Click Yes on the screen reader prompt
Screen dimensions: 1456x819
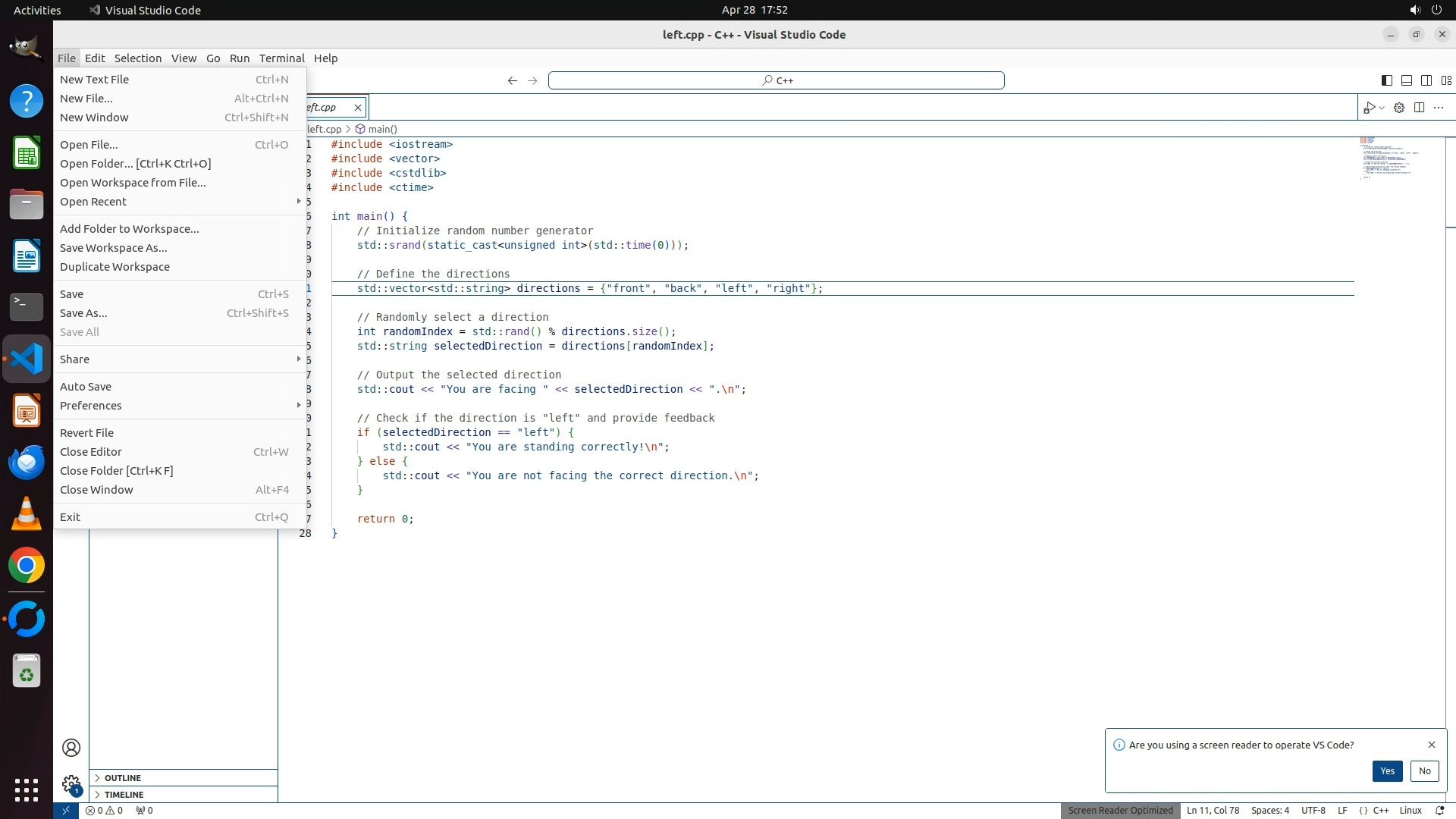point(1386,770)
